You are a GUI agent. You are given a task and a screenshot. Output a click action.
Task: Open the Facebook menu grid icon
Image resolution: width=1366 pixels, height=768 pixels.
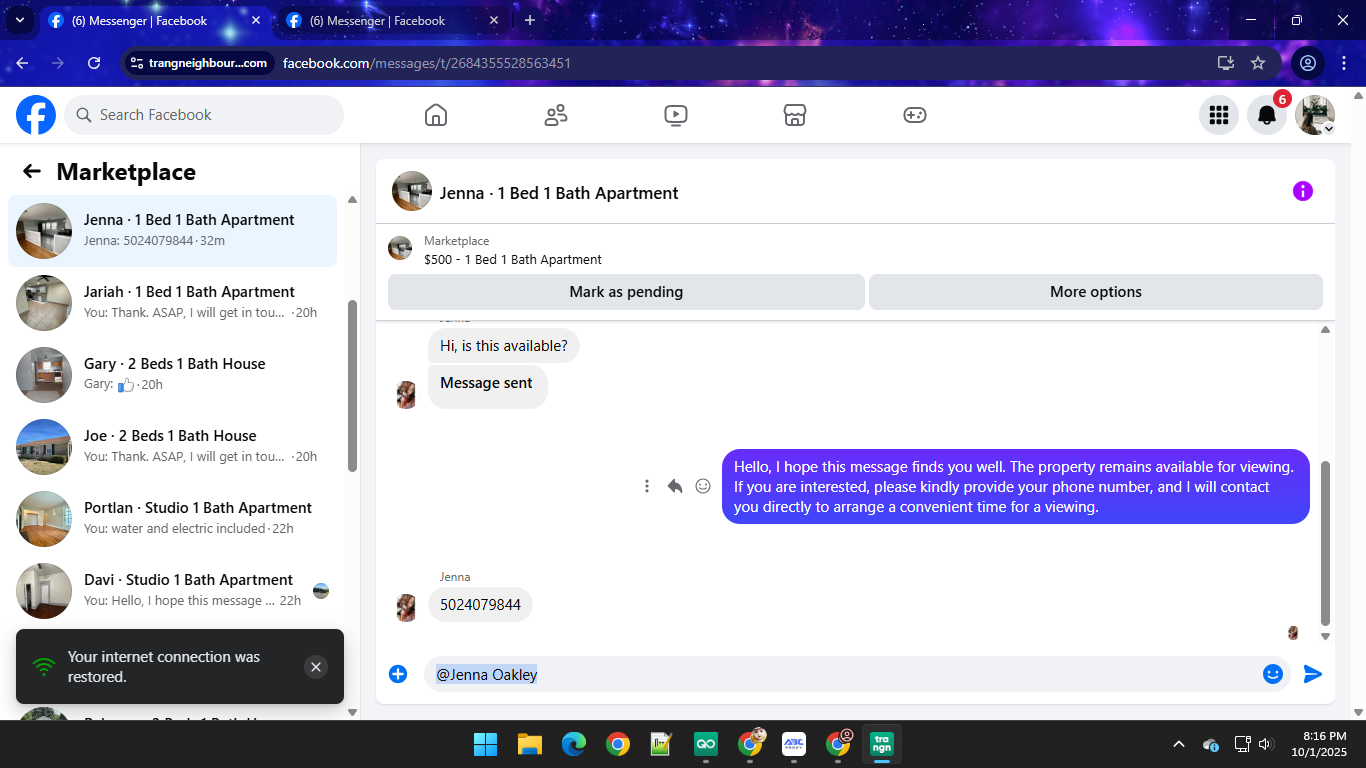click(1219, 115)
